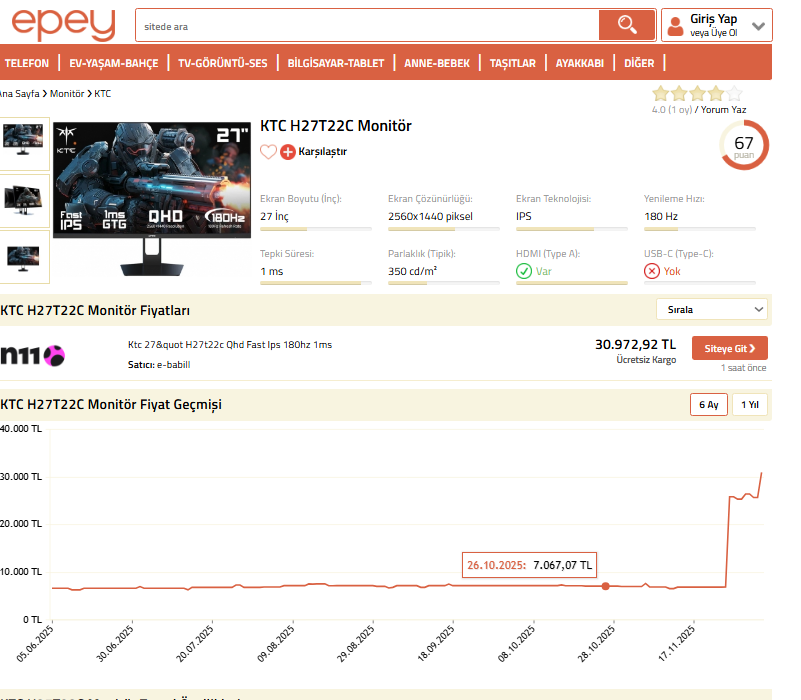
Task: Open EV-YAŞAM-BAHÇE menu
Action: 113,63
